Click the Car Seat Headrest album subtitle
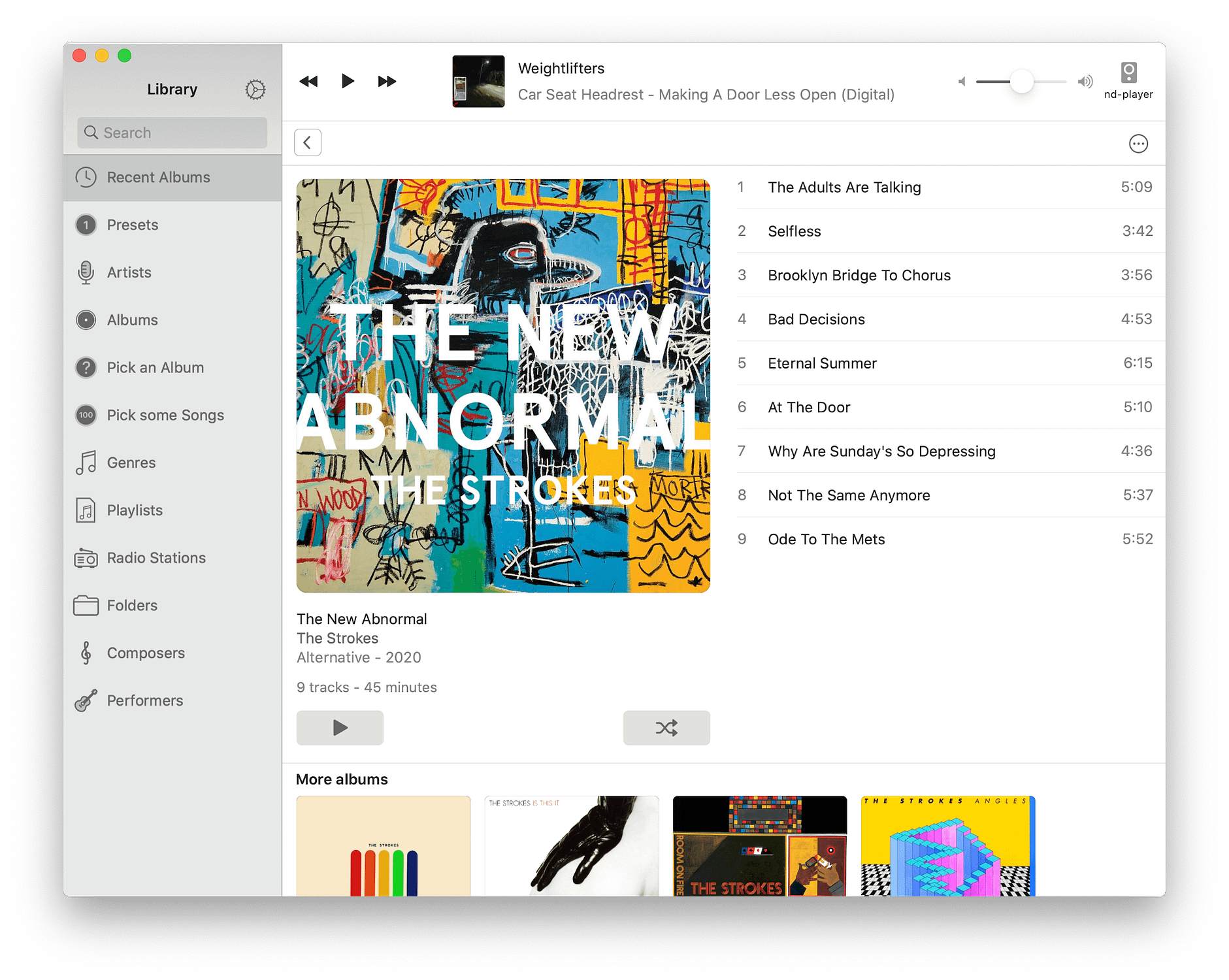1229x980 pixels. coord(706,95)
